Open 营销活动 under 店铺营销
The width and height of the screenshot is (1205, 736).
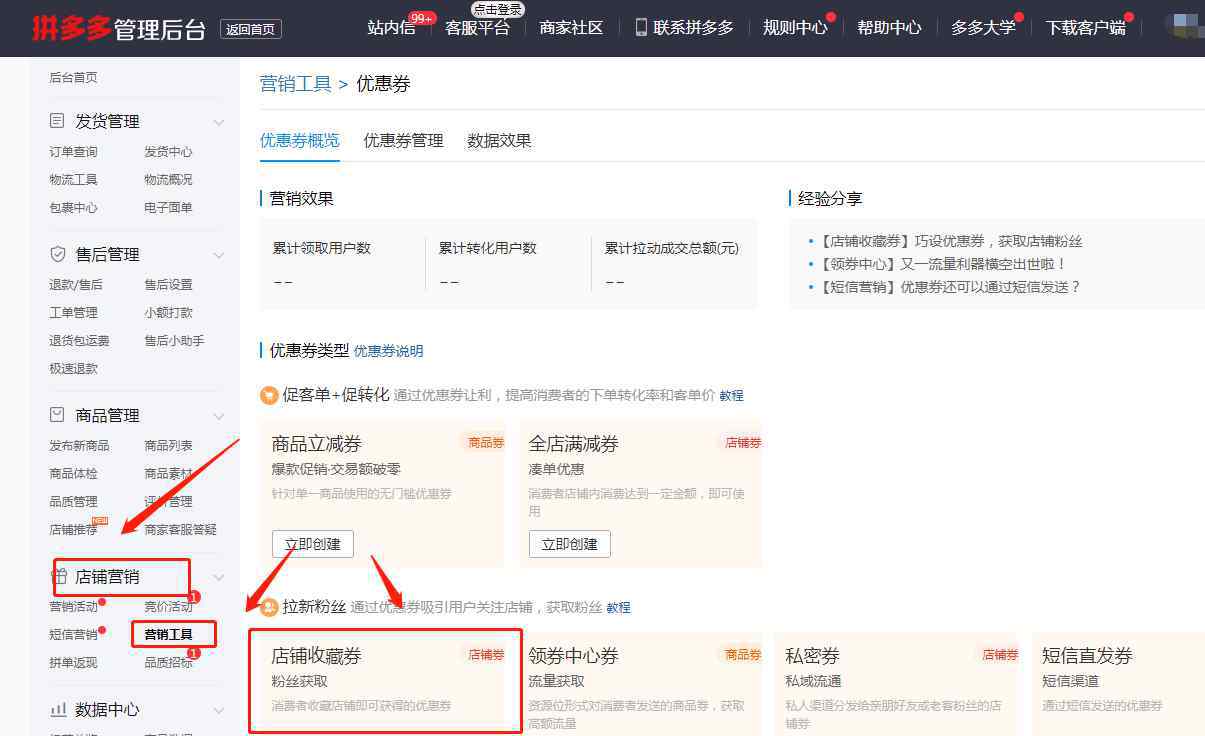[74, 607]
